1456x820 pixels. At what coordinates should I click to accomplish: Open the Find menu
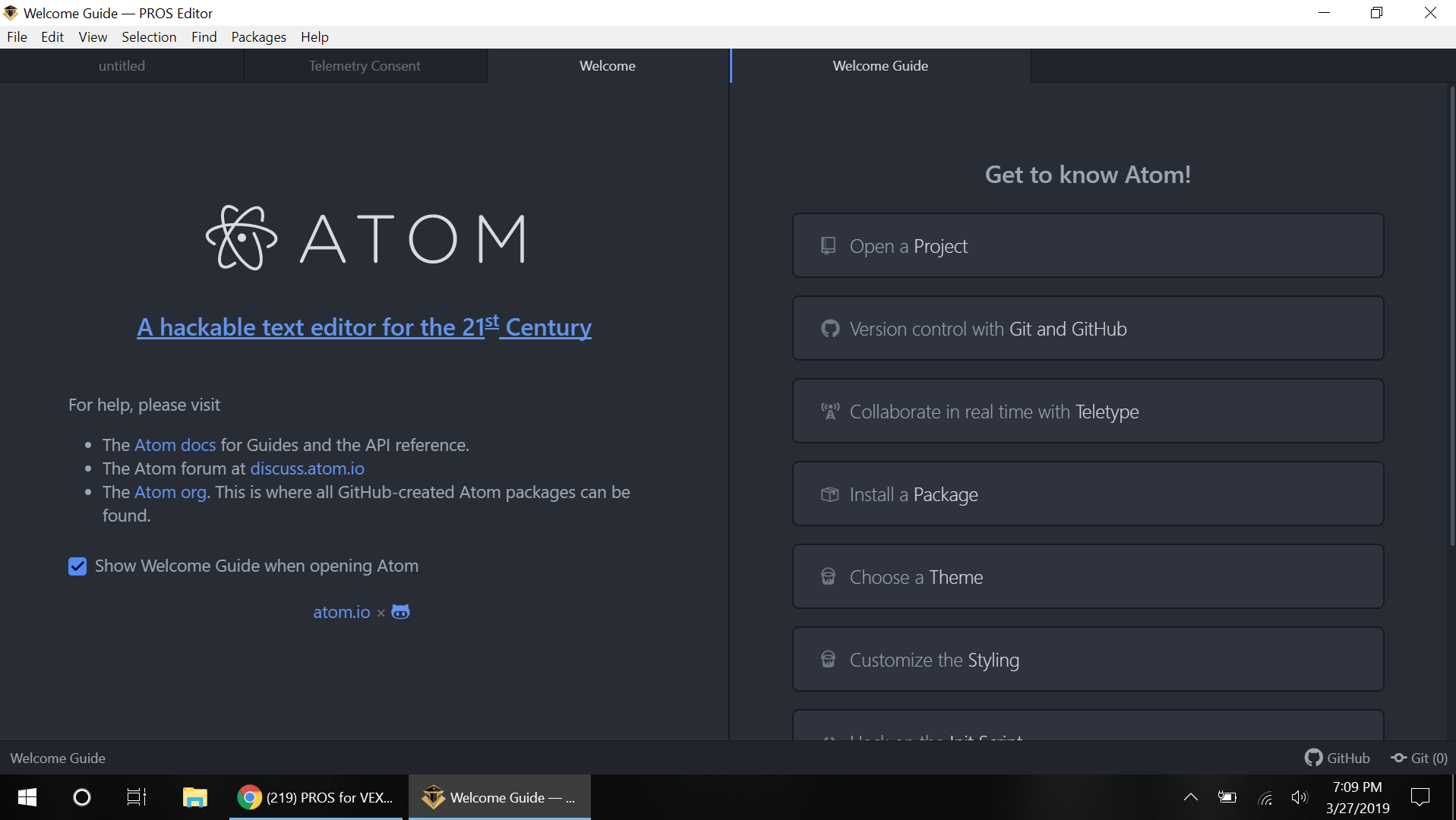(x=204, y=36)
